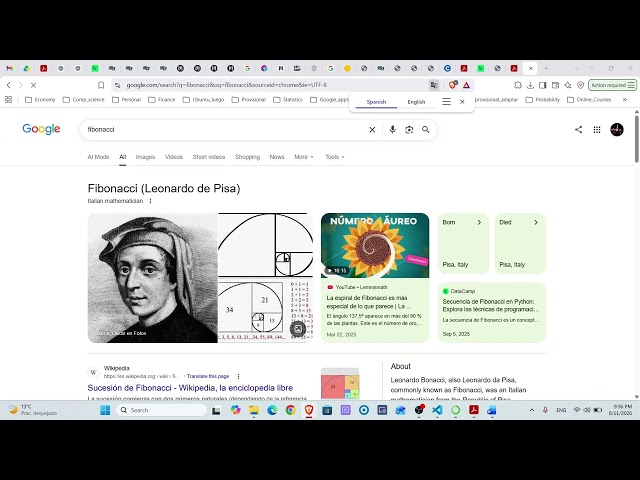Click the address bar URL
This screenshot has width=640, height=480.
227,85
